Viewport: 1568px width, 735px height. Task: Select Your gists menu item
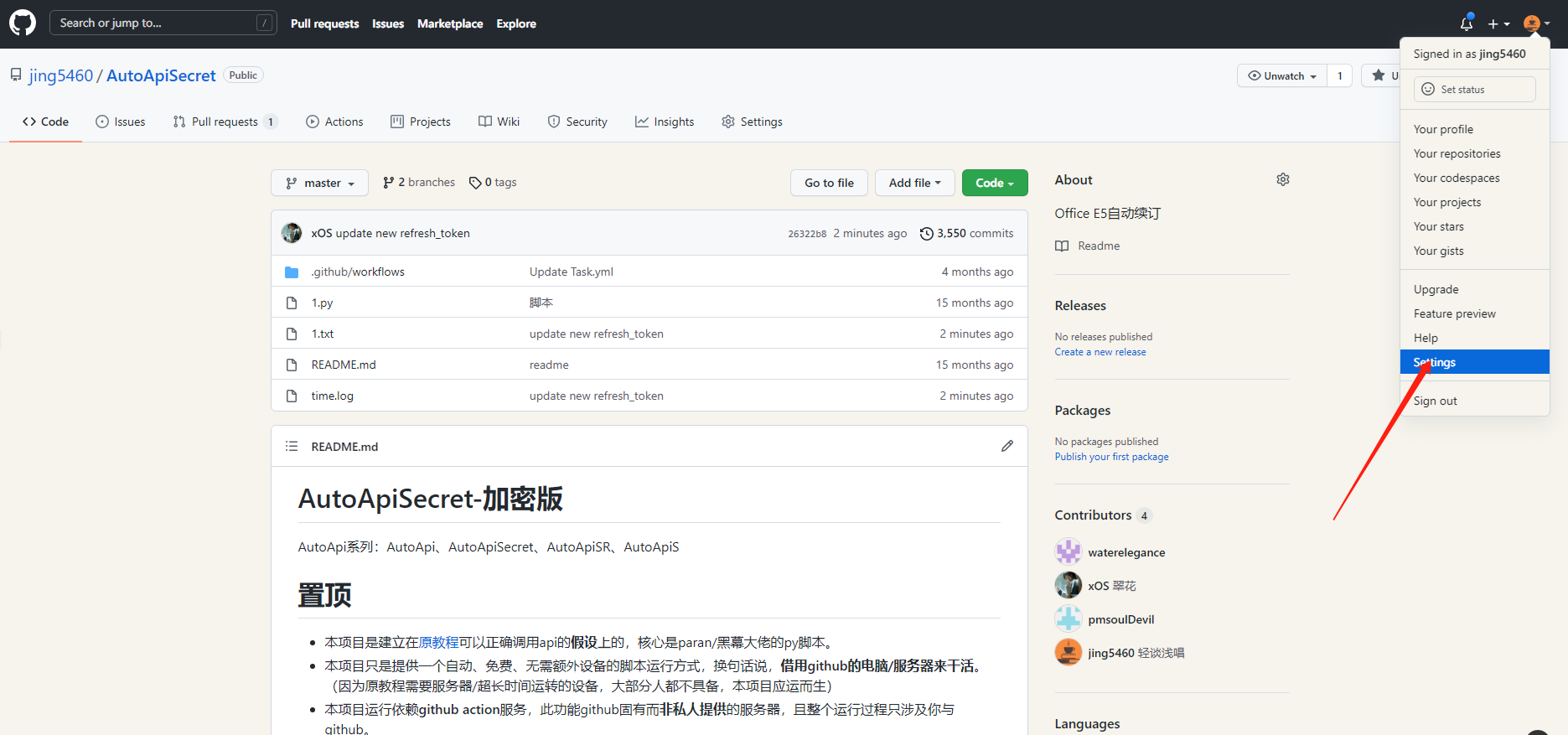[x=1474, y=251]
